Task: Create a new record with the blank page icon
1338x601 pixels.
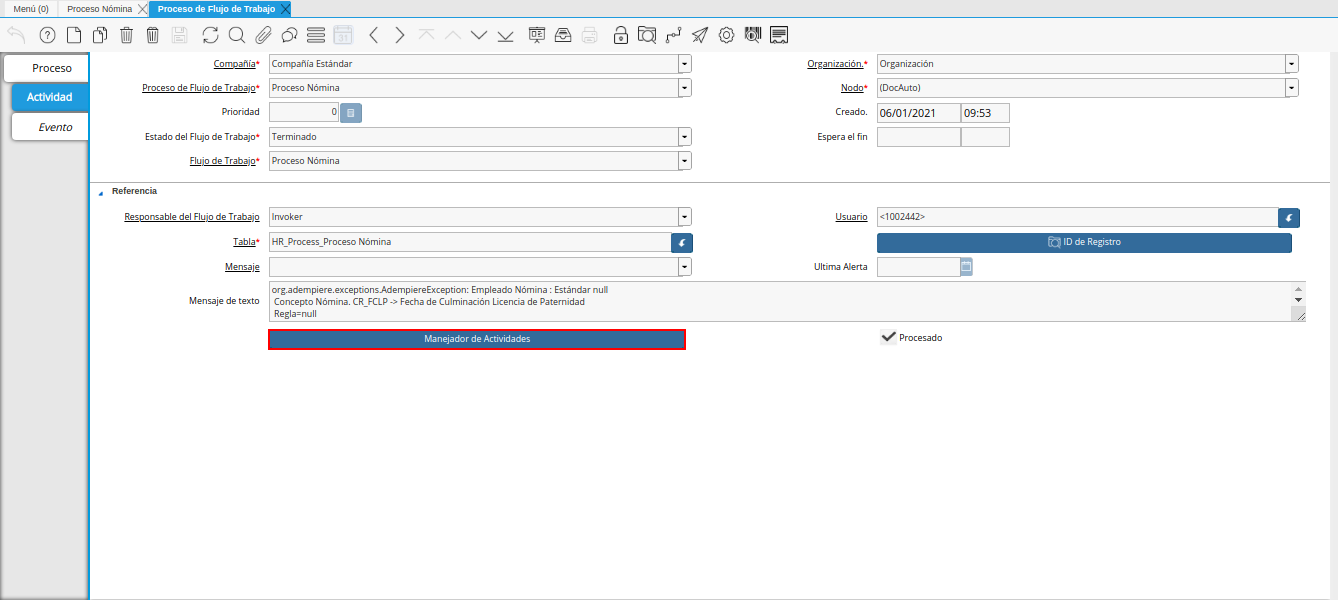Action: [73, 35]
